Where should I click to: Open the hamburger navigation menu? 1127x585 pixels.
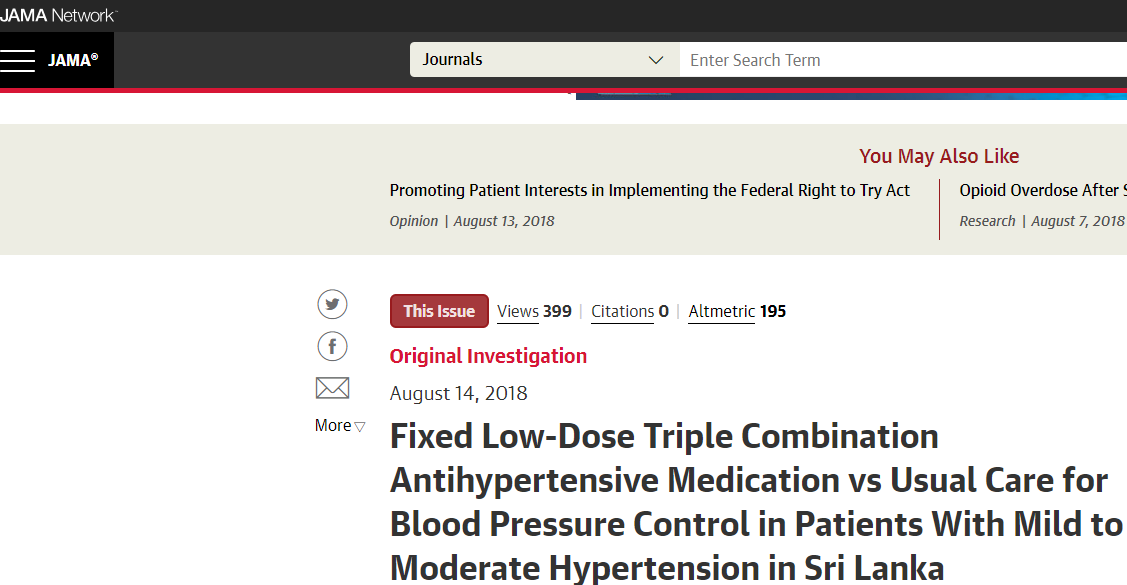click(17, 60)
